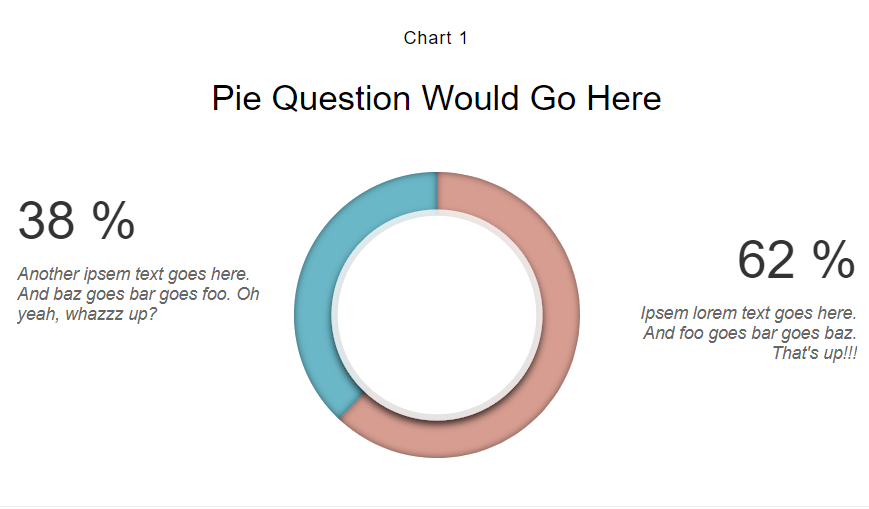Screen dimensions: 869x509
Task: Click the white center of the donut chart
Action: click(437, 315)
